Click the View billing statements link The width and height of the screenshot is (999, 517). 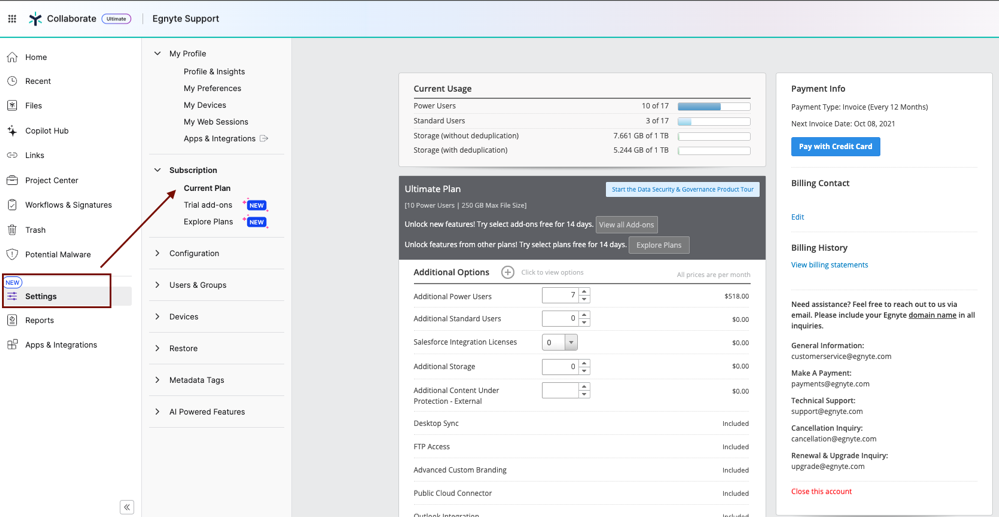click(x=829, y=265)
